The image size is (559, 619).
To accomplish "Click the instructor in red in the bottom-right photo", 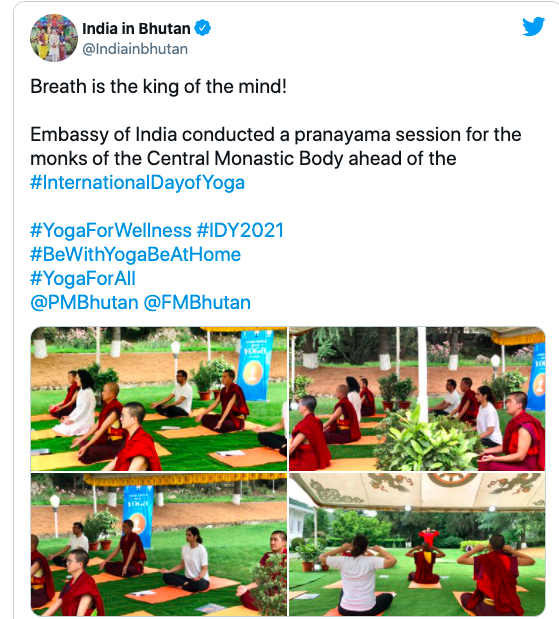I will pyautogui.click(x=429, y=536).
